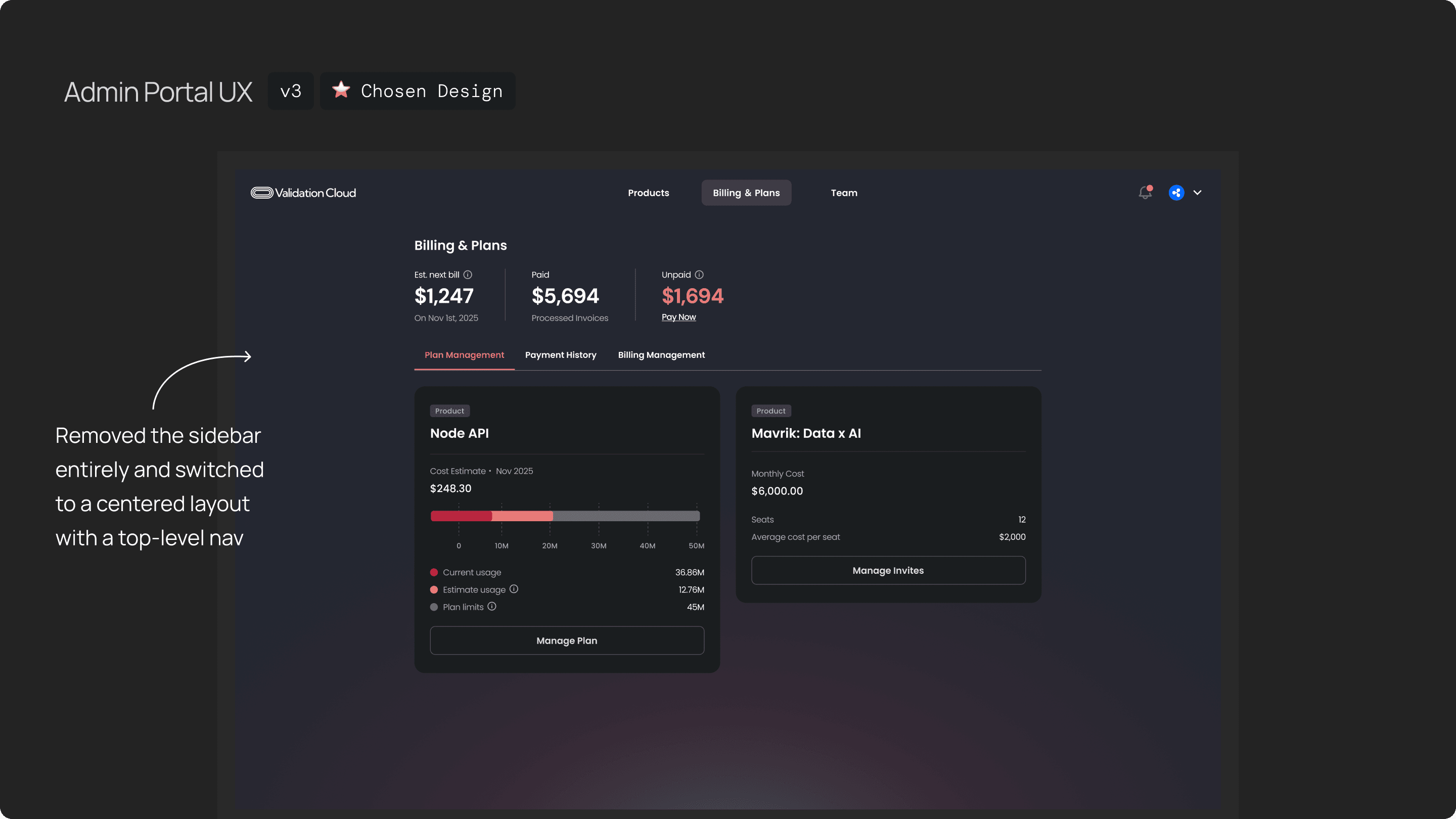This screenshot has width=1456, height=819.
Task: Go to the Team nav item
Action: (x=844, y=193)
